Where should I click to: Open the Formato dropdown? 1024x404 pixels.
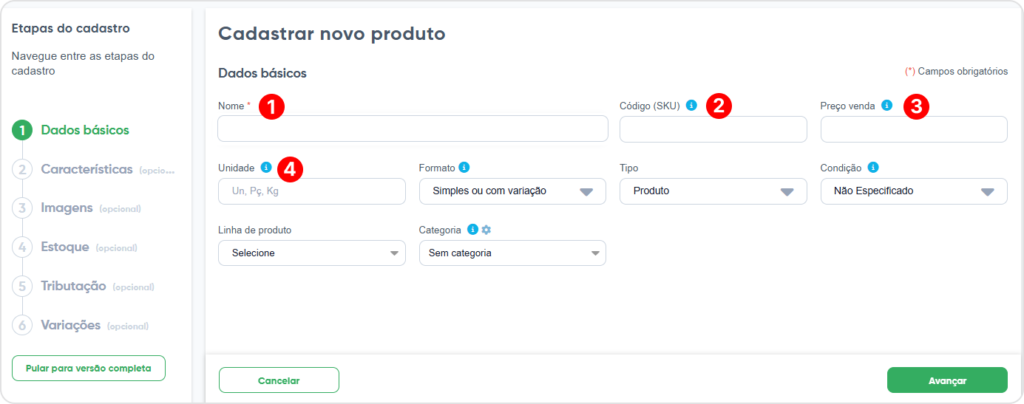pos(512,191)
